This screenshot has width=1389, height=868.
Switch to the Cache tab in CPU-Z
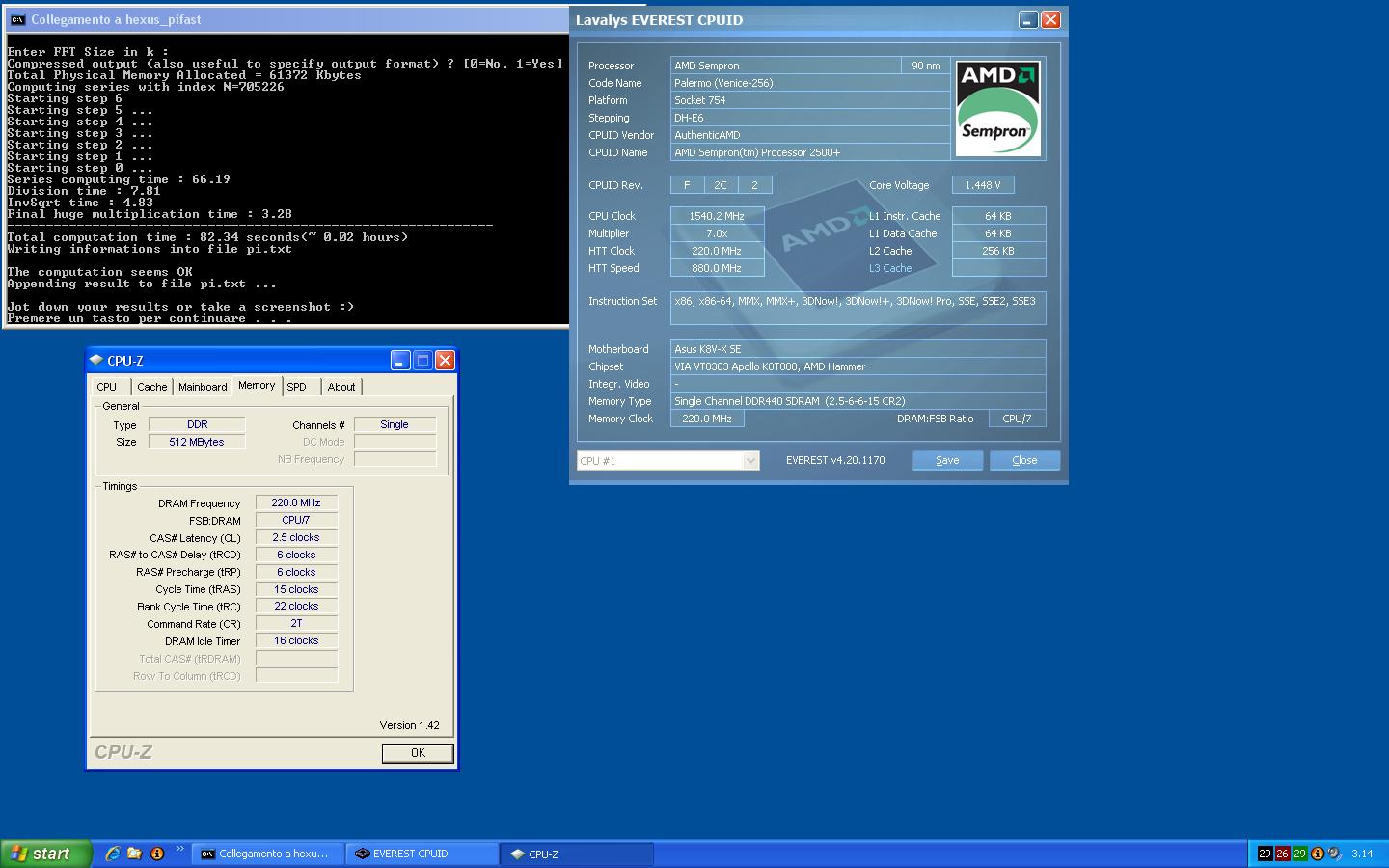[151, 387]
